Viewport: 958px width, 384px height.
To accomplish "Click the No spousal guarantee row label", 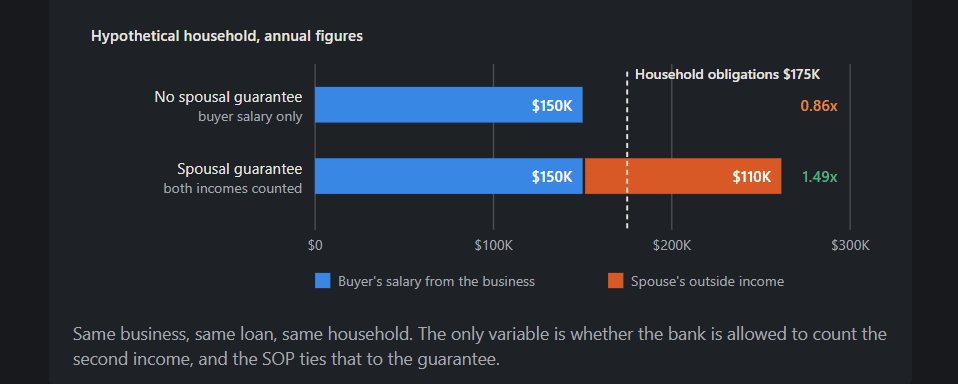I will [228, 97].
